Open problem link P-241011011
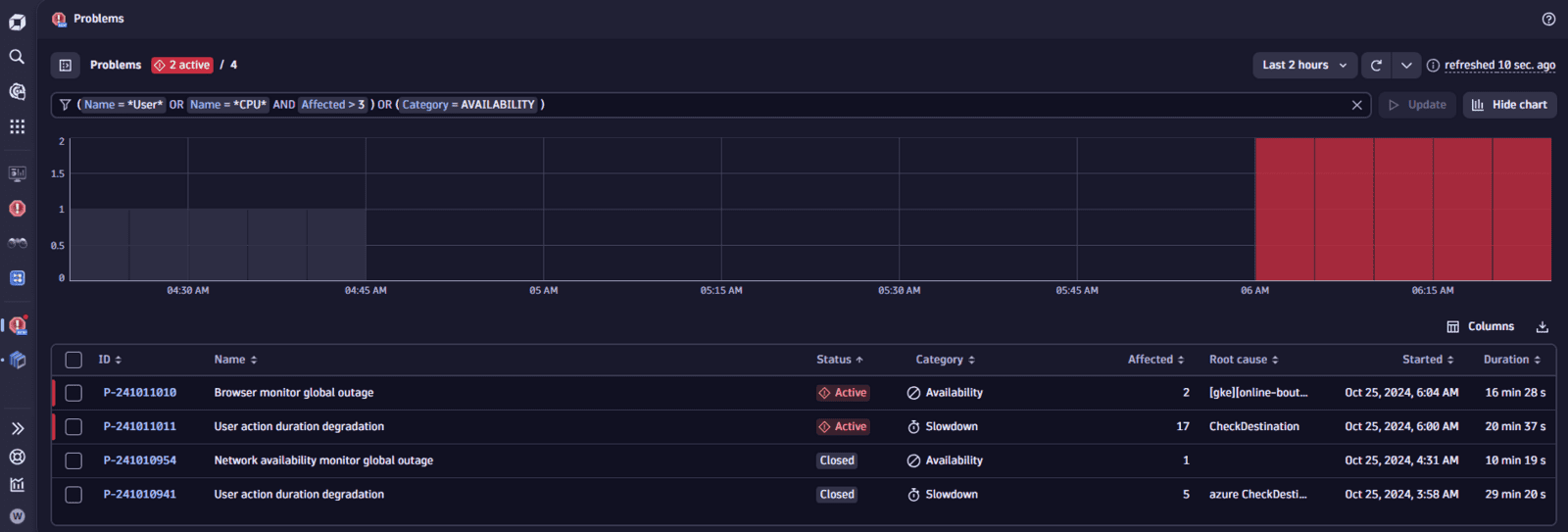Viewport: 1568px width, 532px height. click(x=140, y=427)
